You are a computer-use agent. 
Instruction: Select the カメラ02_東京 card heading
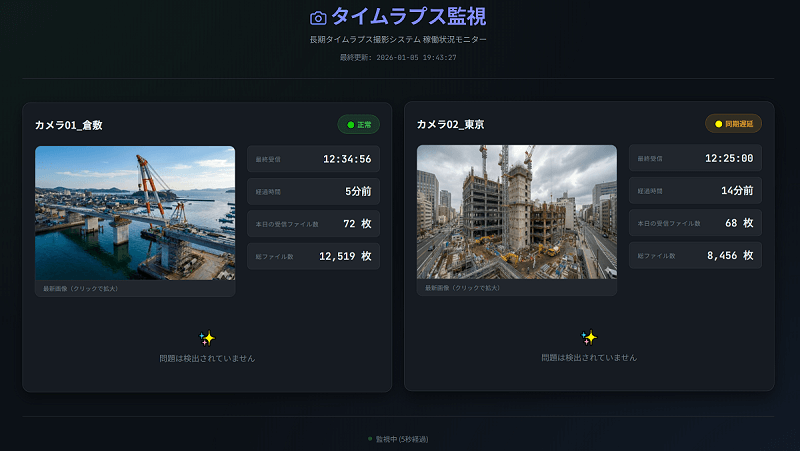(x=451, y=124)
